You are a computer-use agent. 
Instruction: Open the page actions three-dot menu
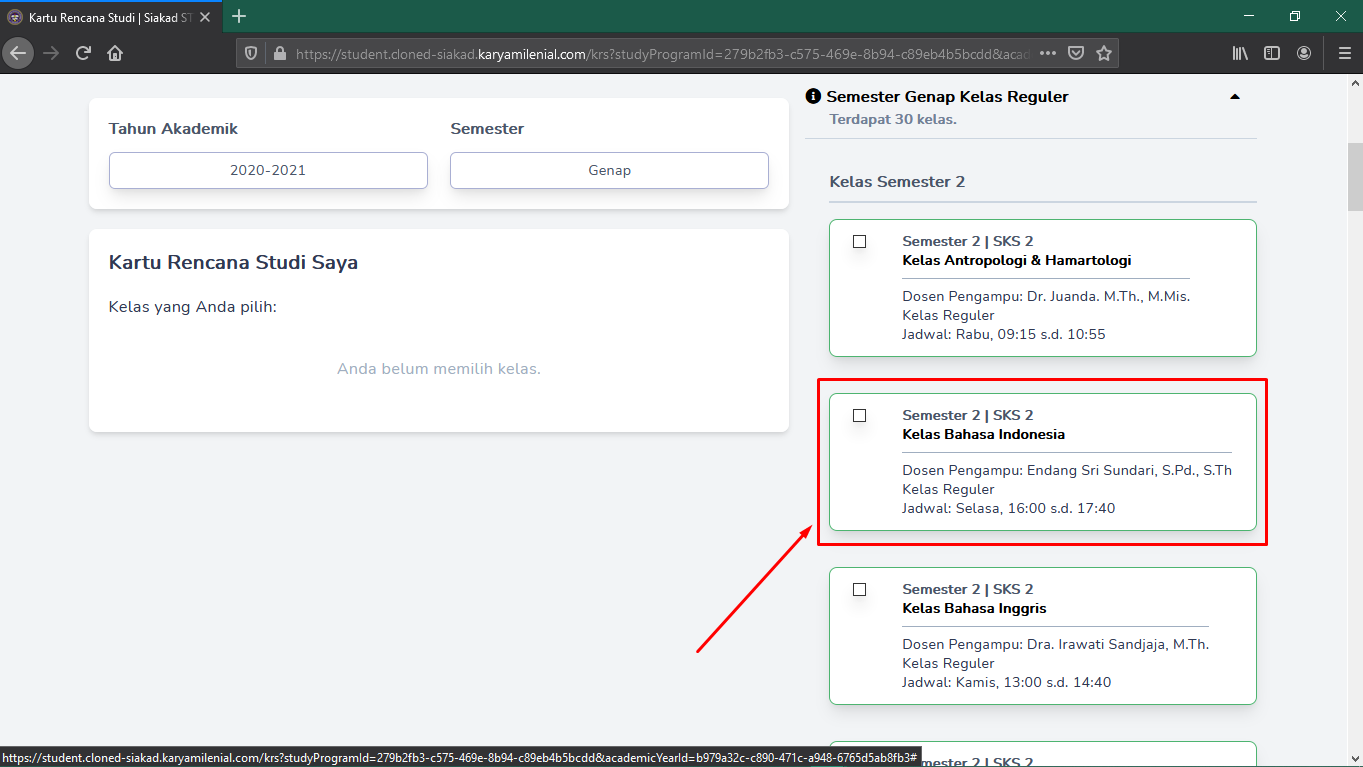click(1048, 53)
